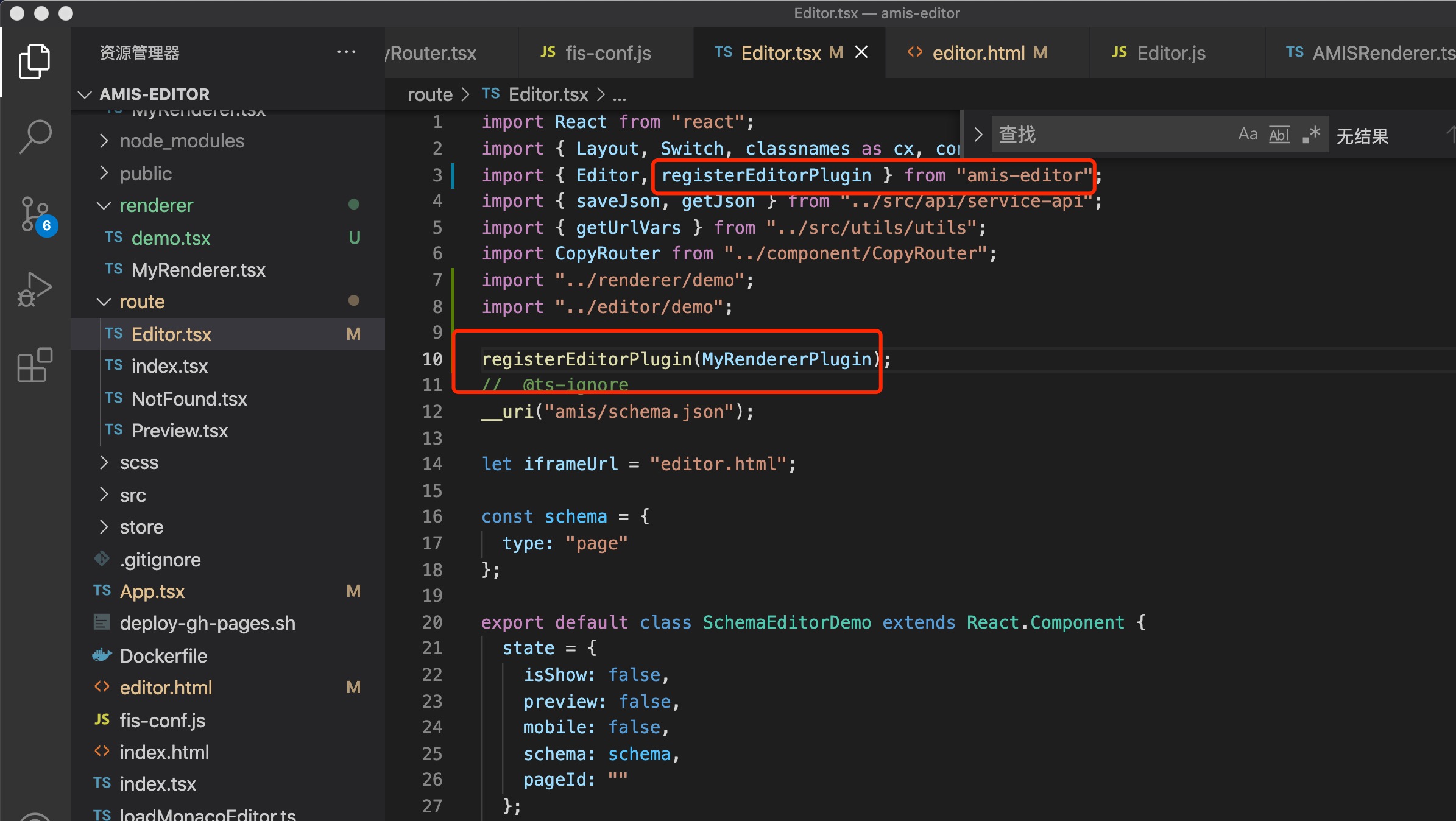Image resolution: width=1456 pixels, height=821 pixels.
Task: Open the Run and Debug view
Action: click(35, 289)
